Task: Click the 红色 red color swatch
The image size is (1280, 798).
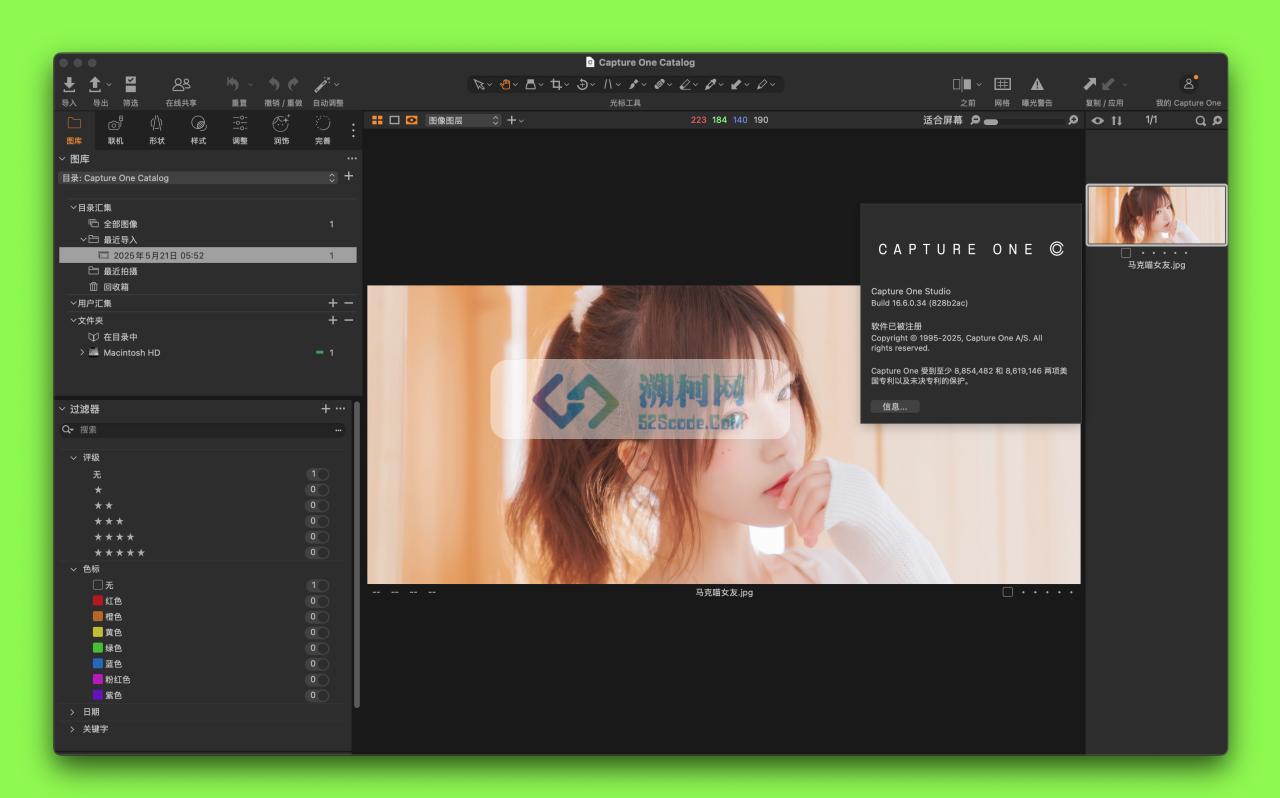Action: point(98,601)
